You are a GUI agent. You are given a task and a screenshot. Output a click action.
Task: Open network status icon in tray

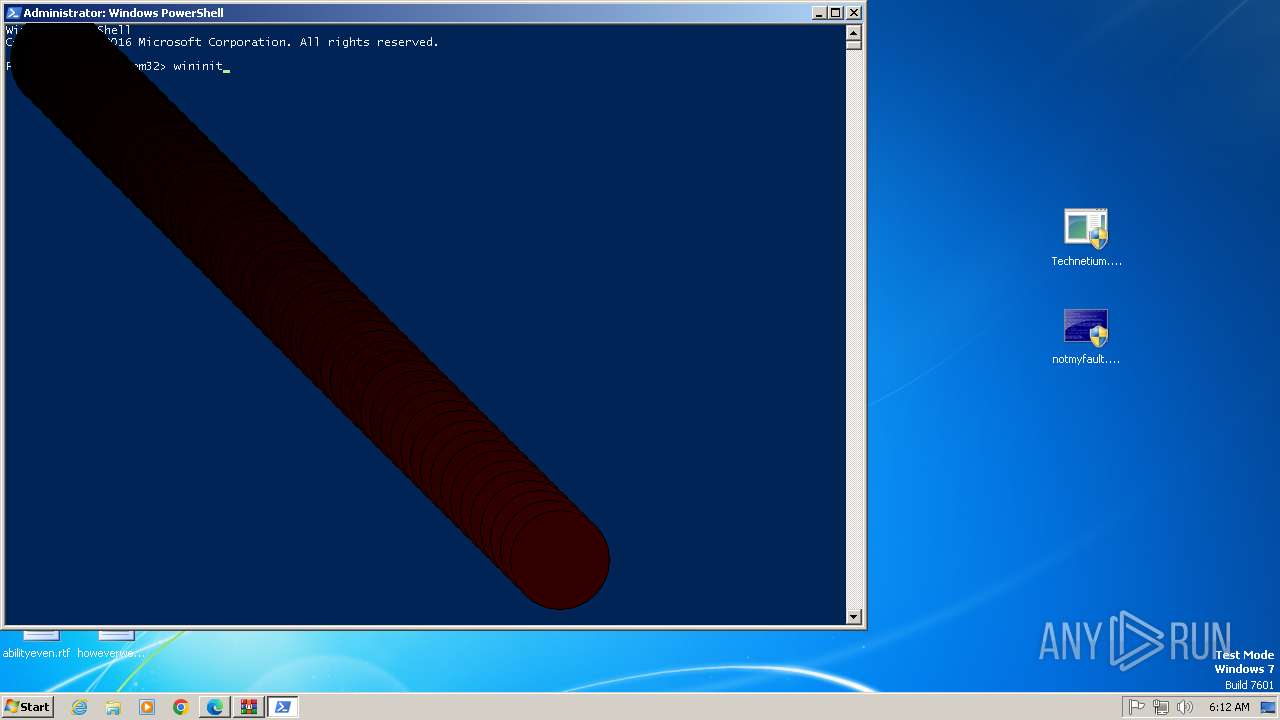pyautogui.click(x=1161, y=707)
